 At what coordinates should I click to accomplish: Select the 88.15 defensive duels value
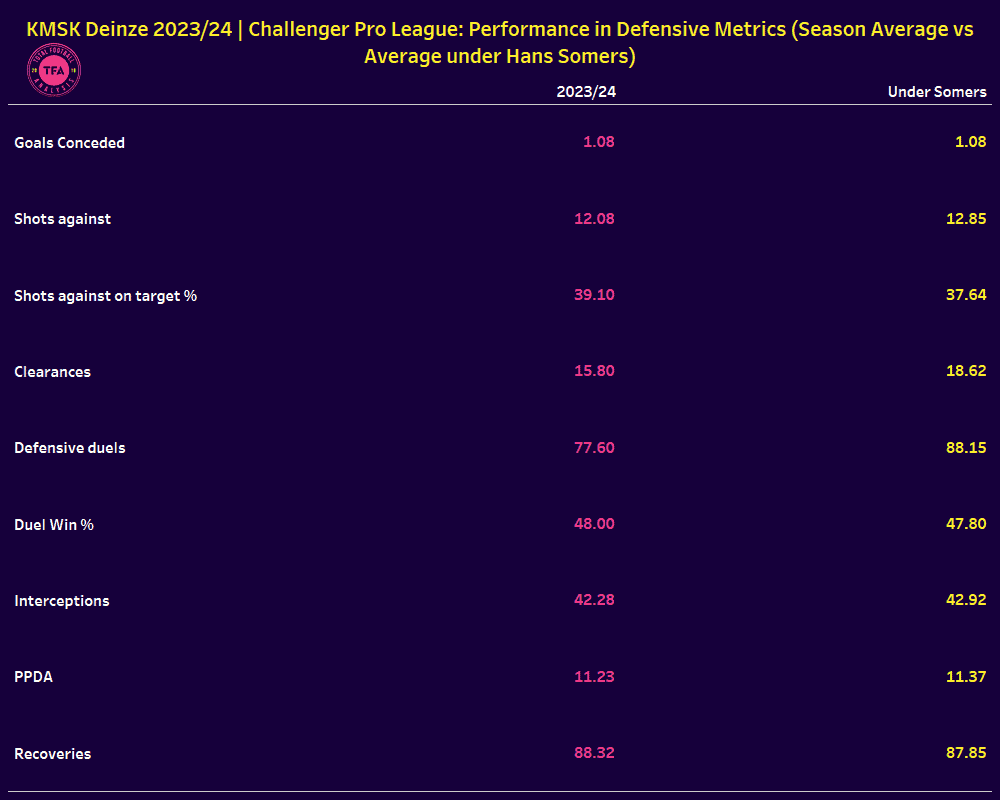(966, 447)
